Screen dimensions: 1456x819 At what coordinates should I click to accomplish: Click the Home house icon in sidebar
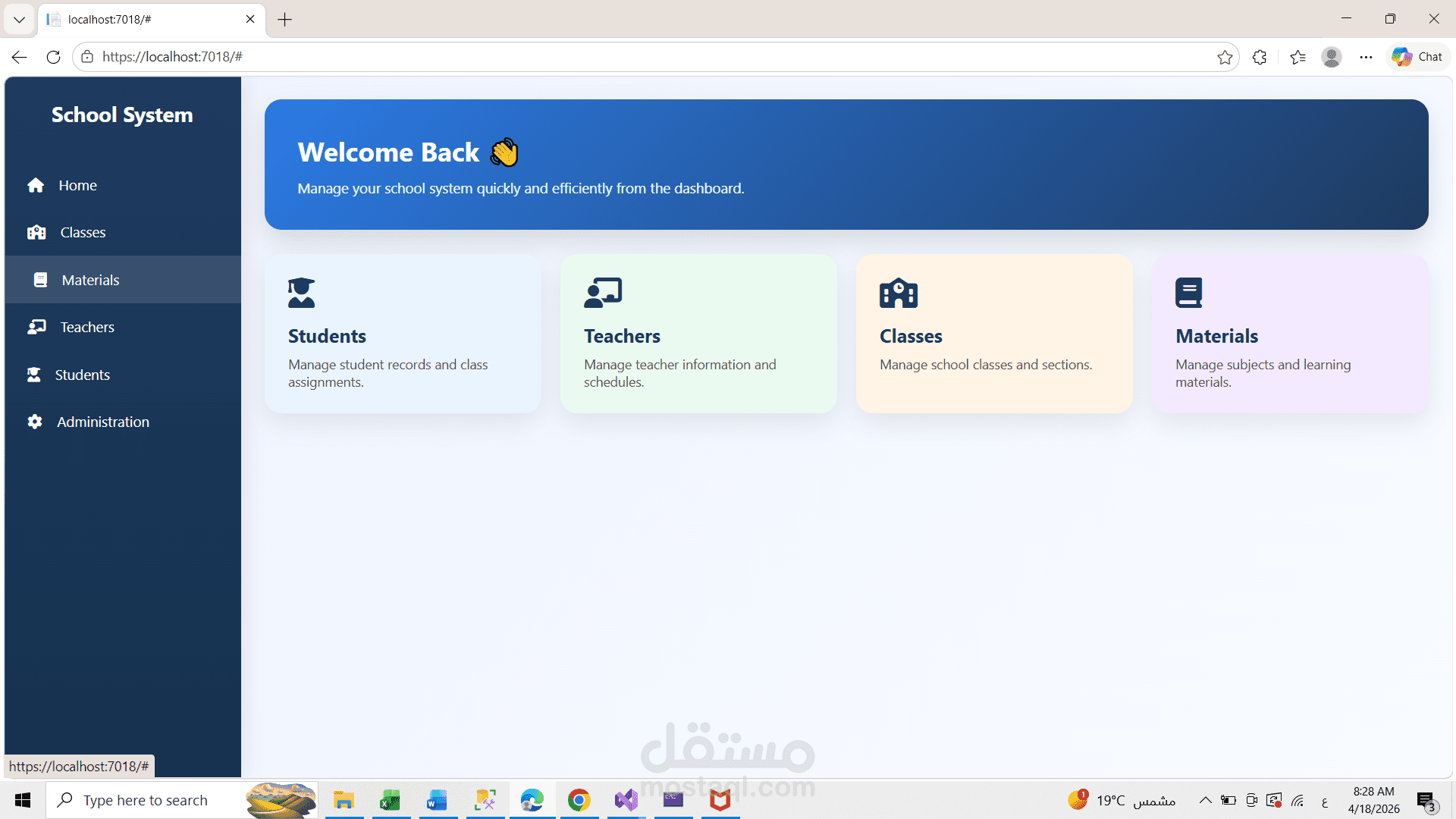pyautogui.click(x=36, y=185)
